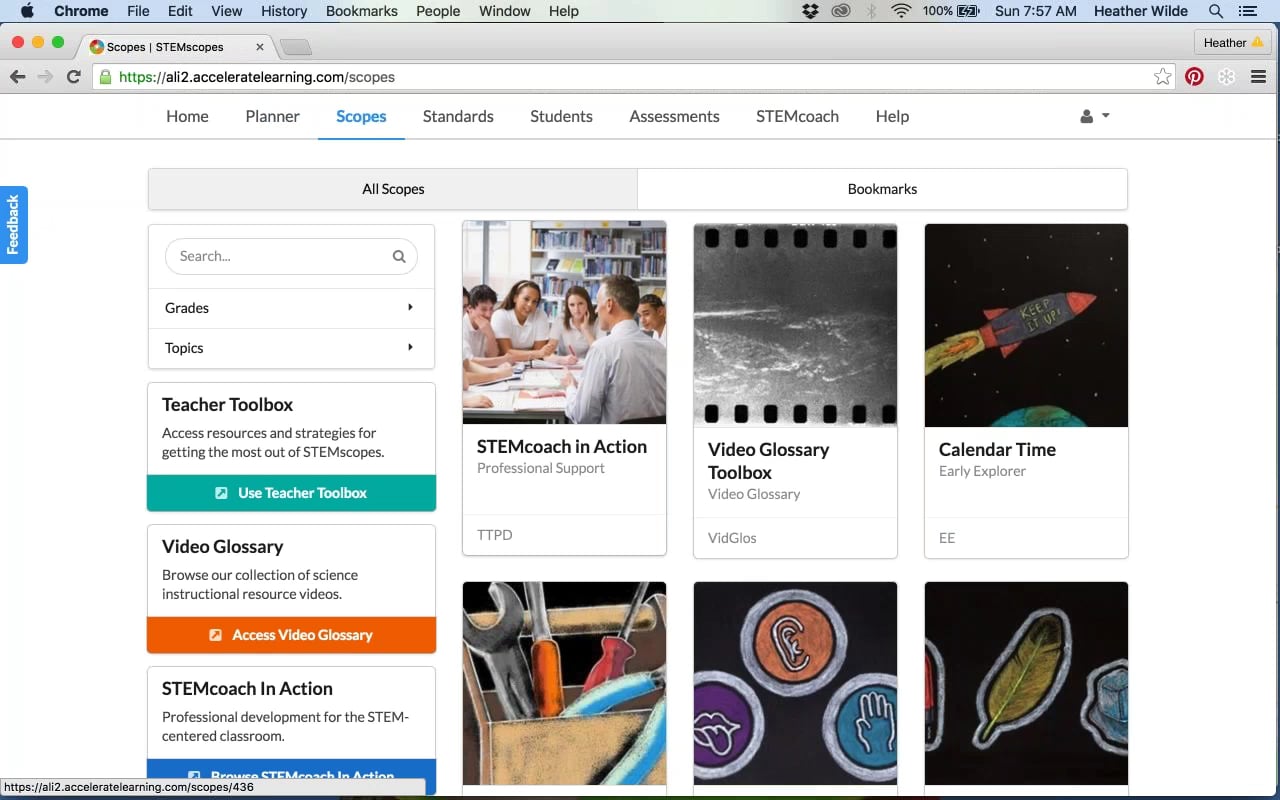Click the STEMcoach in Action card title
Viewport: 1280px width, 800px height.
562,447
